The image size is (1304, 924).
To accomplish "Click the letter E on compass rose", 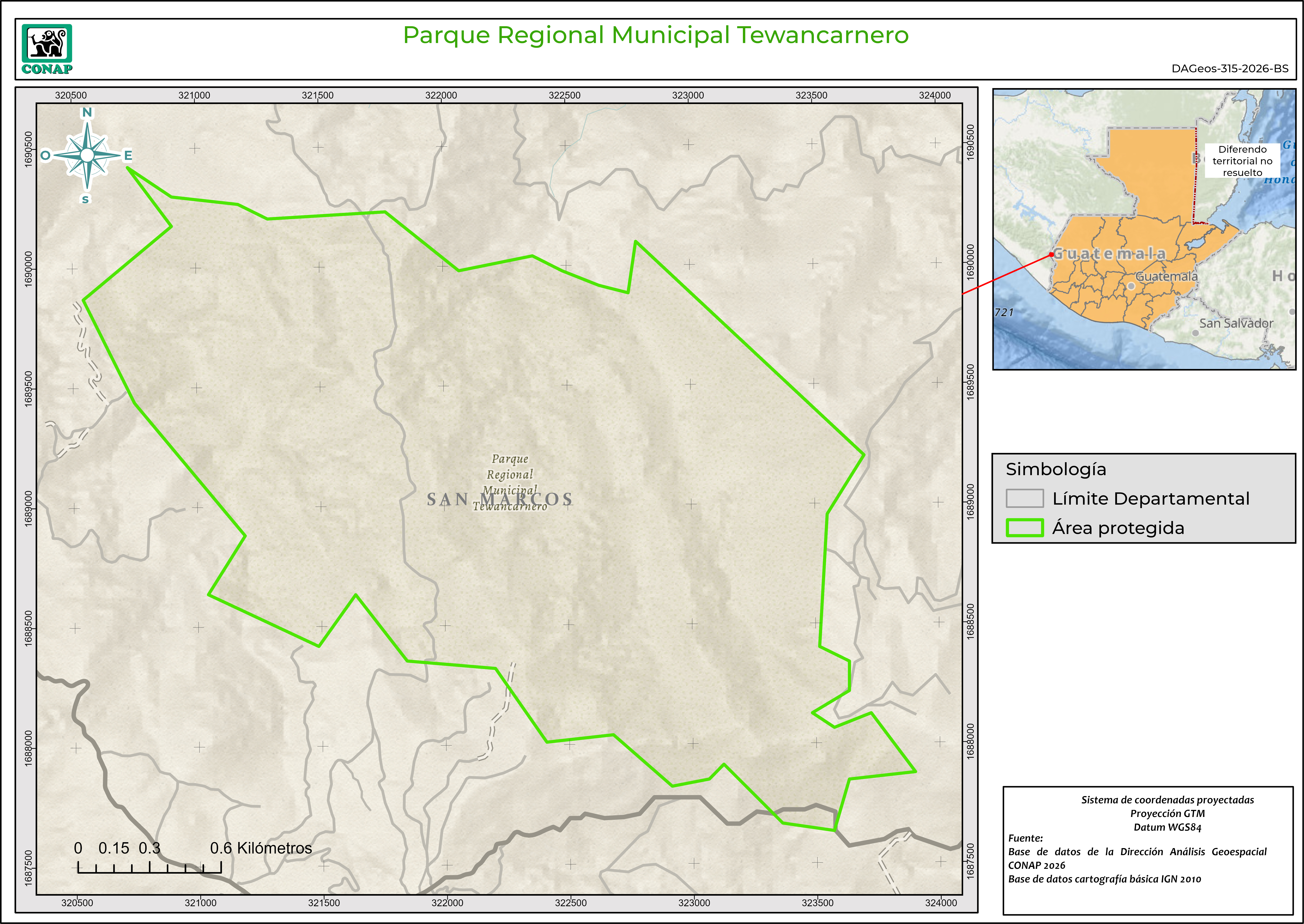I will [x=128, y=155].
